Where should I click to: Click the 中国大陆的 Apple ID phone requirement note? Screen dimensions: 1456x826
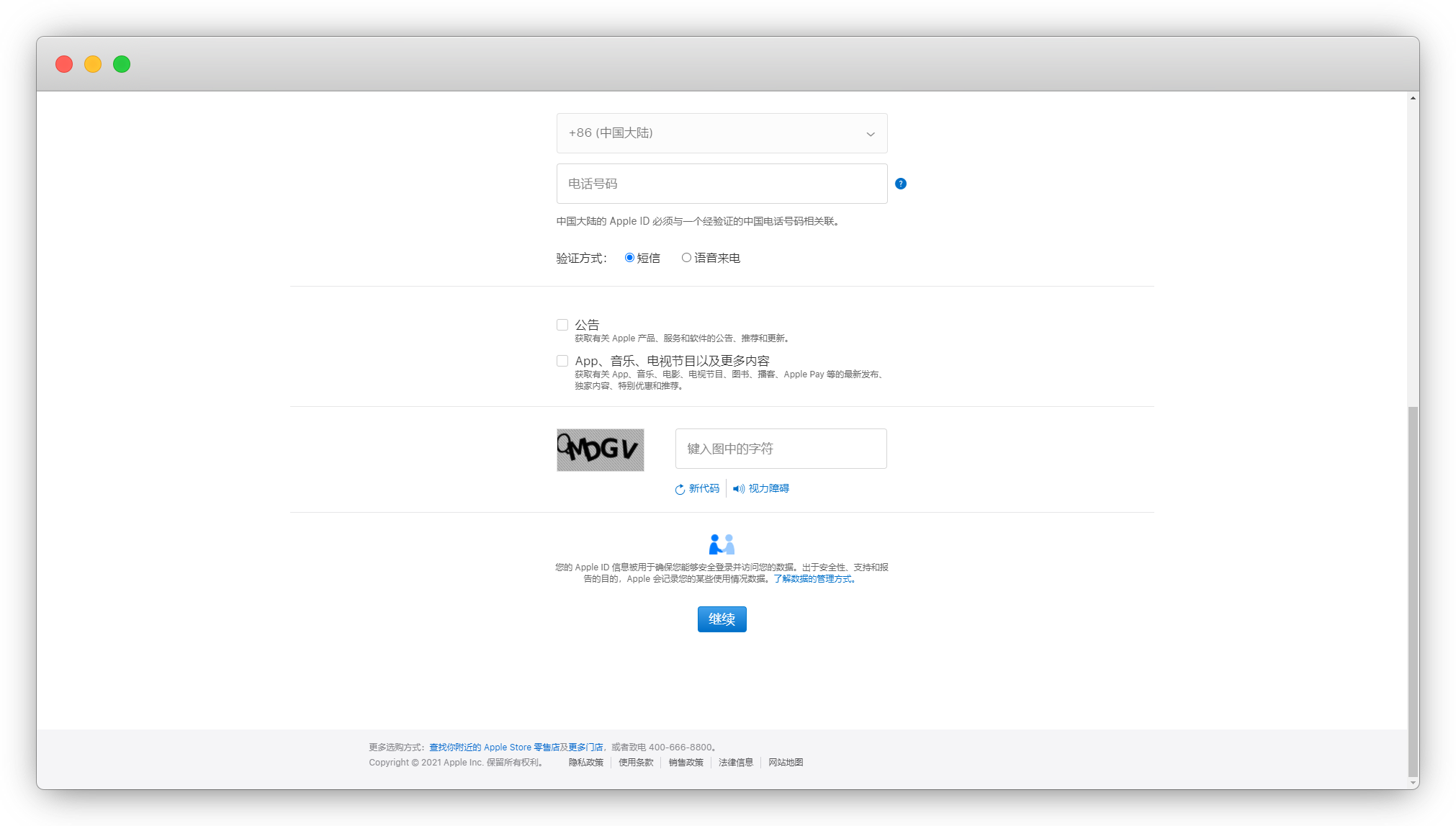(698, 221)
